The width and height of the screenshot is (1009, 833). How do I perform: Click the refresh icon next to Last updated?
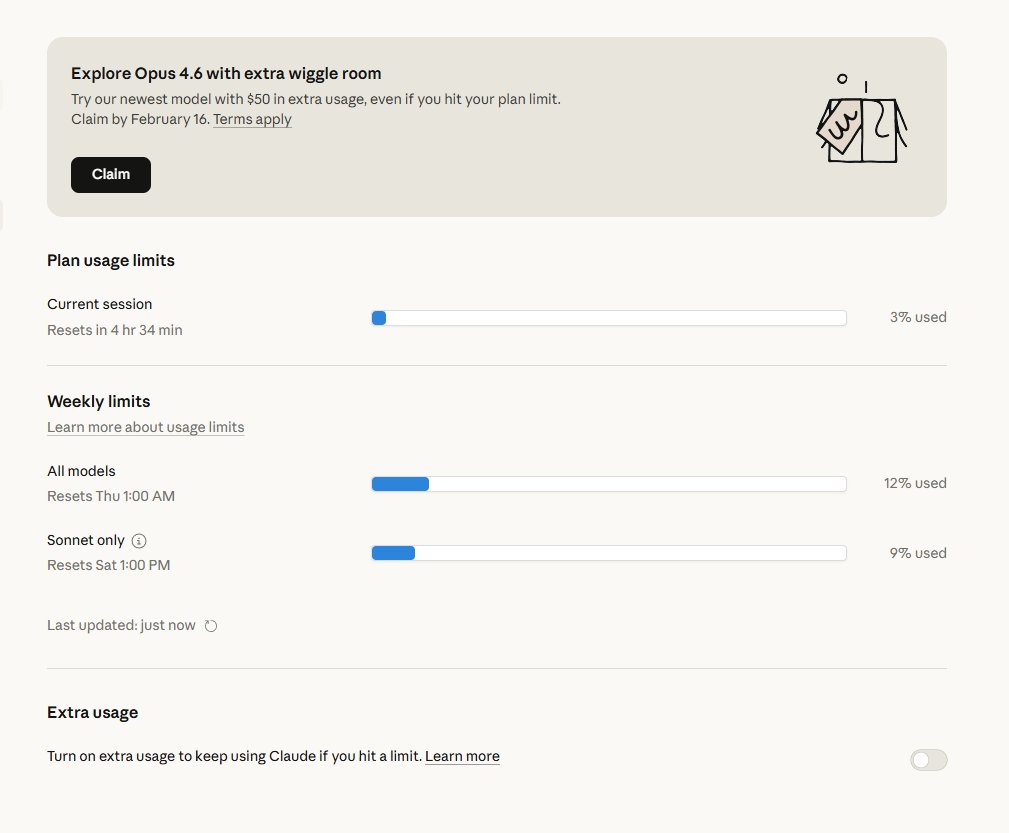point(211,626)
